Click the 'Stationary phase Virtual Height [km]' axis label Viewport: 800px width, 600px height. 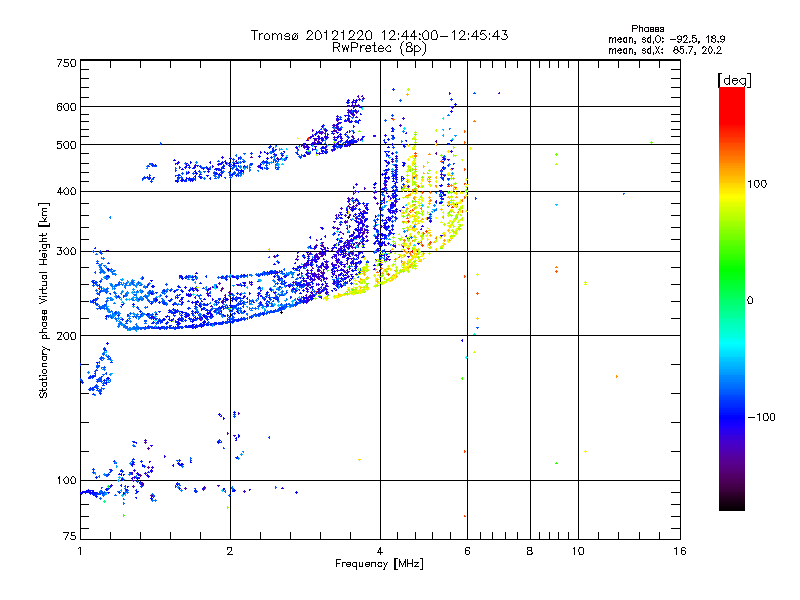click(44, 300)
